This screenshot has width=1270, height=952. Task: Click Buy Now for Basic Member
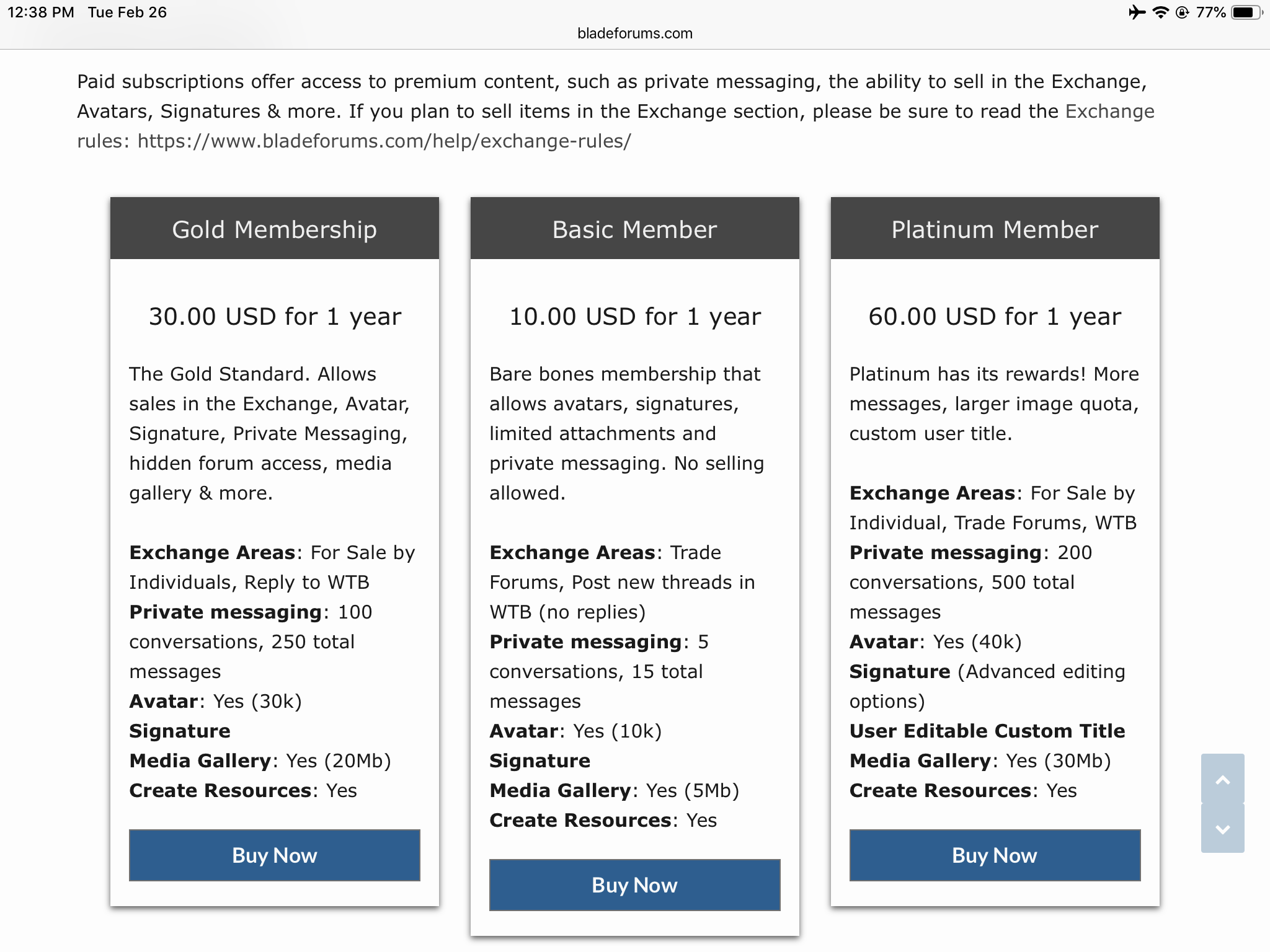634,885
